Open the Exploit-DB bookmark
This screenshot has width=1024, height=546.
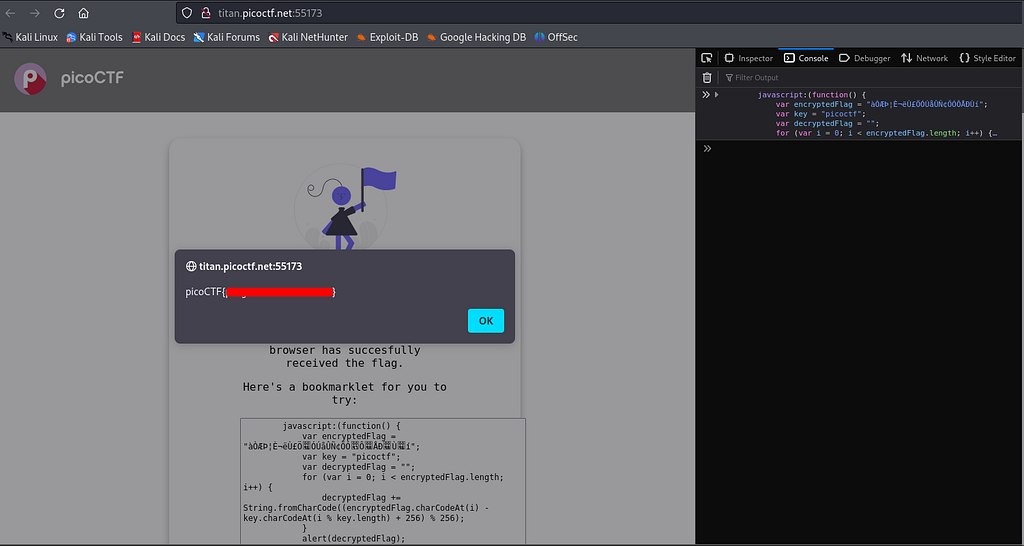tap(387, 37)
